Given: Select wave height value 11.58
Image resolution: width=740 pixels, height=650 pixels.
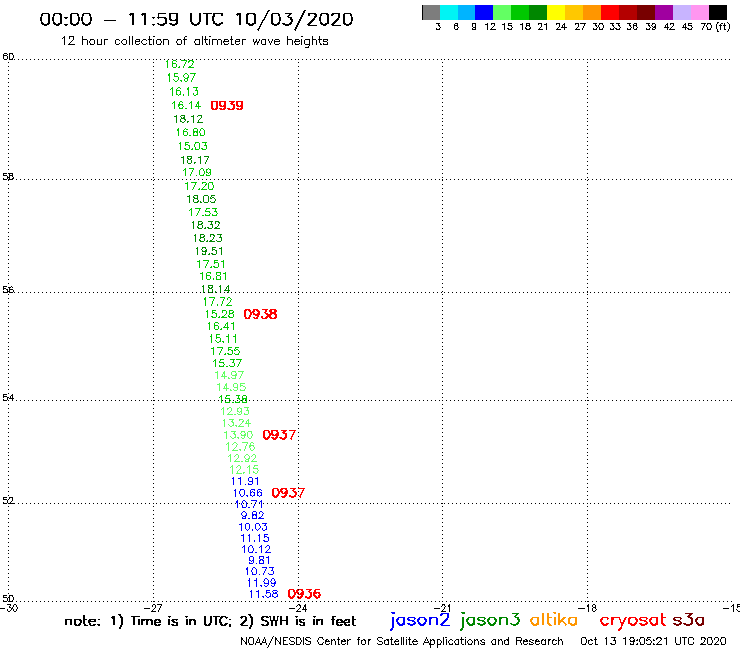Looking at the screenshot, I should (x=263, y=594).
